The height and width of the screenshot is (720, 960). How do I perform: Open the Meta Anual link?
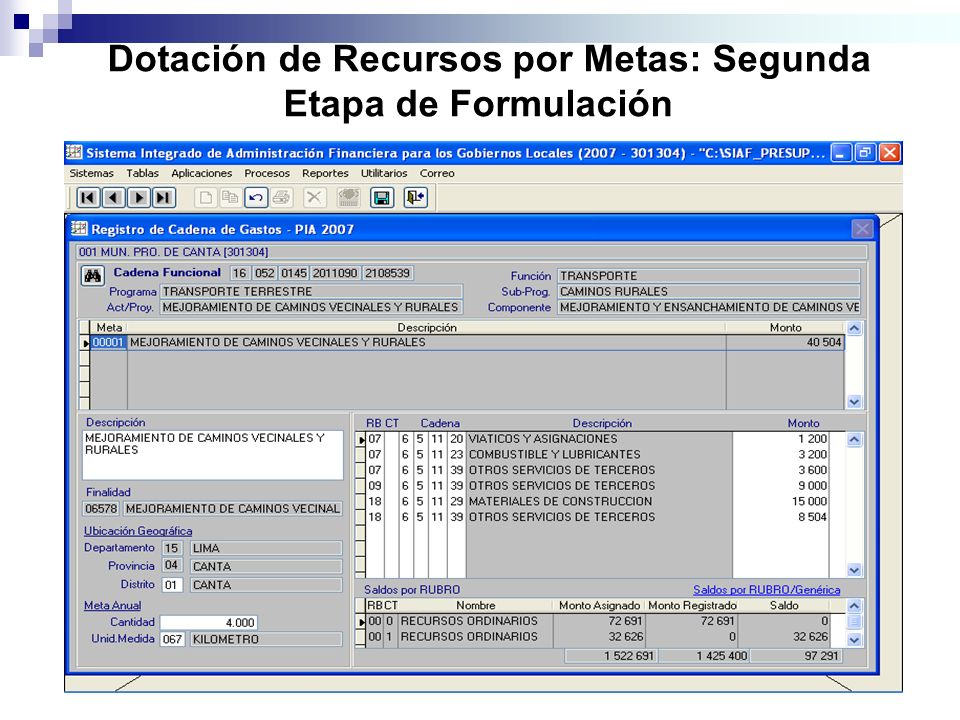pyautogui.click(x=112, y=605)
